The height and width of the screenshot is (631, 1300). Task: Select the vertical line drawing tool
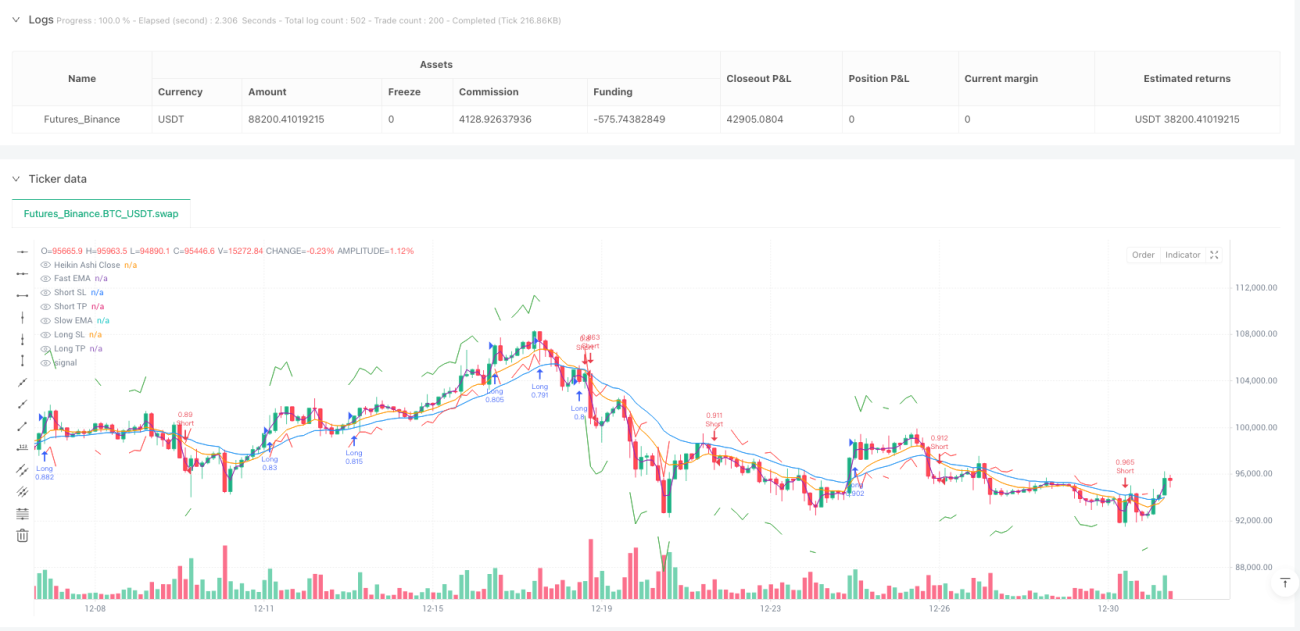point(22,317)
